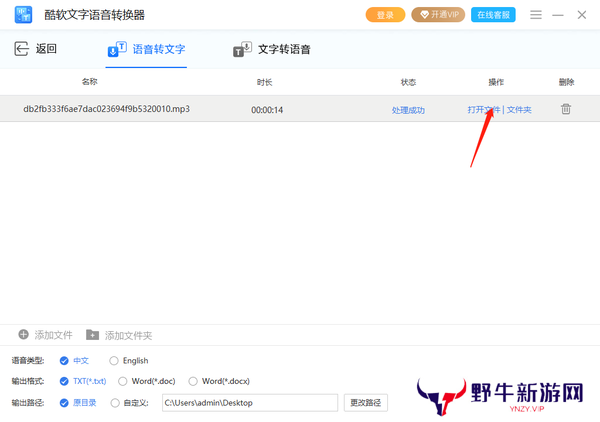Choose Word(*.docx) output format

pyautogui.click(x=193, y=381)
